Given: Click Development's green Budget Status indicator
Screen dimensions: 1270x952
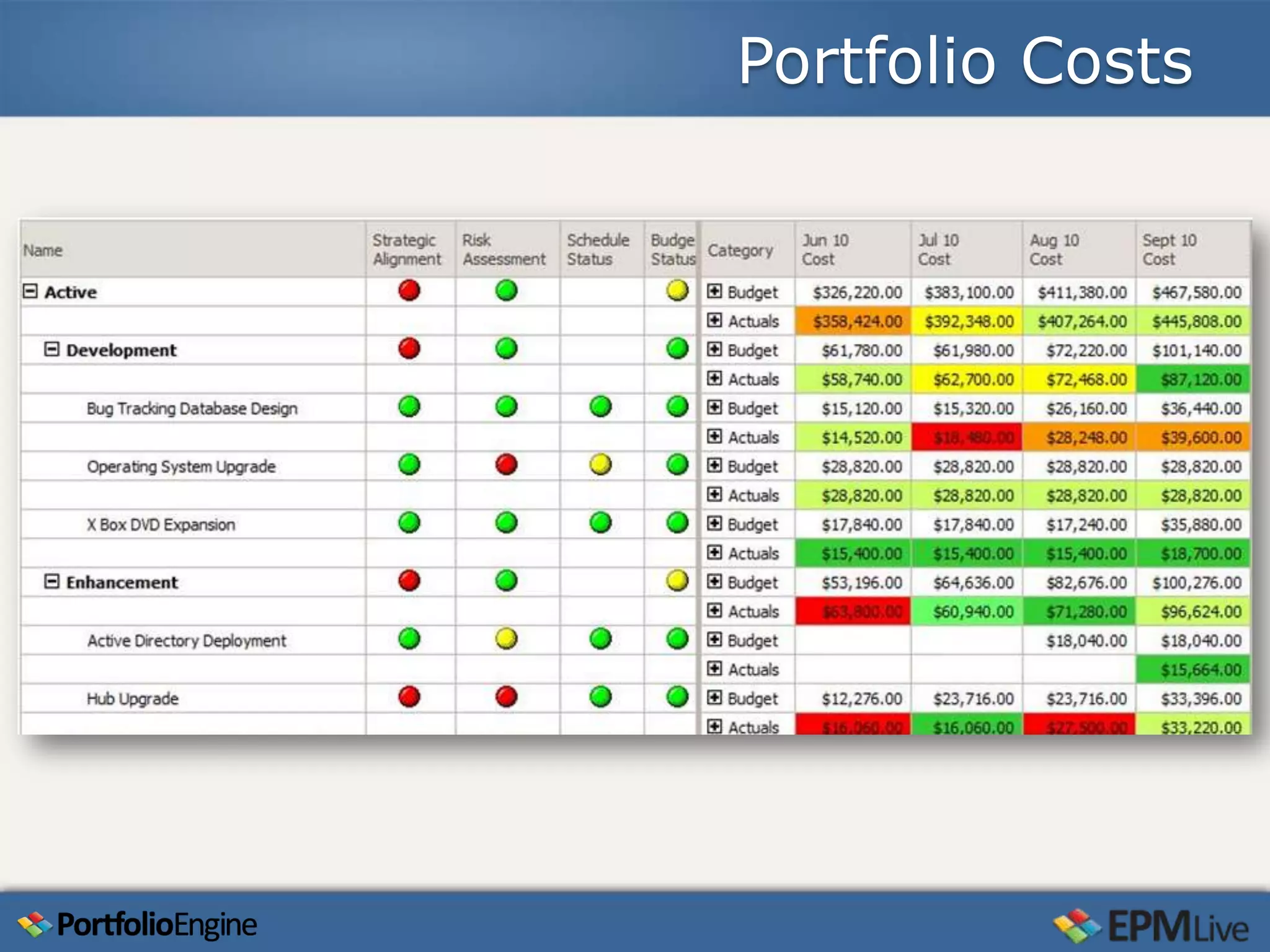Looking at the screenshot, I should pyautogui.click(x=677, y=348).
